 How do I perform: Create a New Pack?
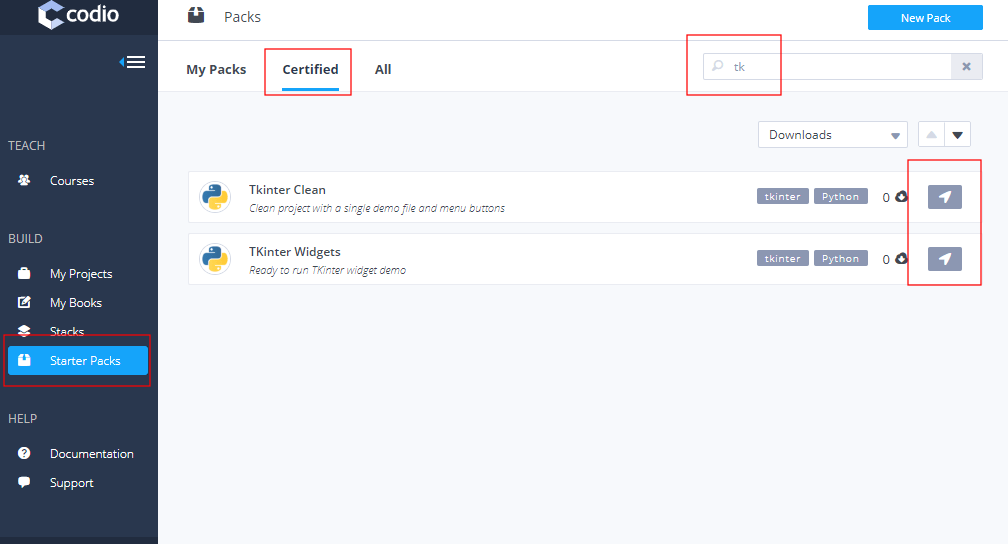tap(925, 18)
